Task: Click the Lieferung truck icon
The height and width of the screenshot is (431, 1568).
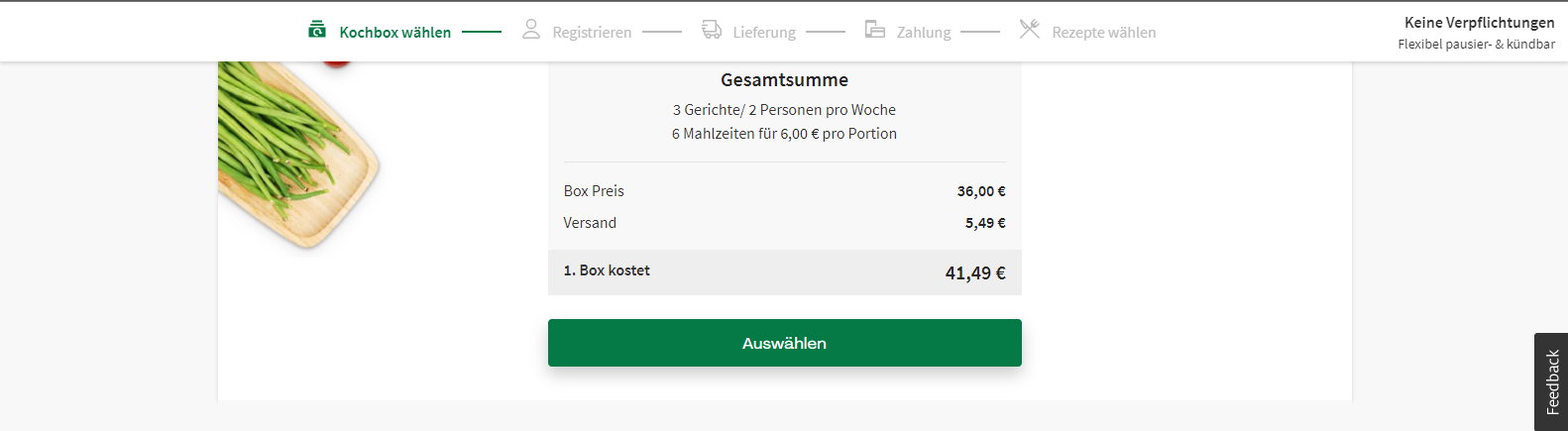Action: (712, 29)
